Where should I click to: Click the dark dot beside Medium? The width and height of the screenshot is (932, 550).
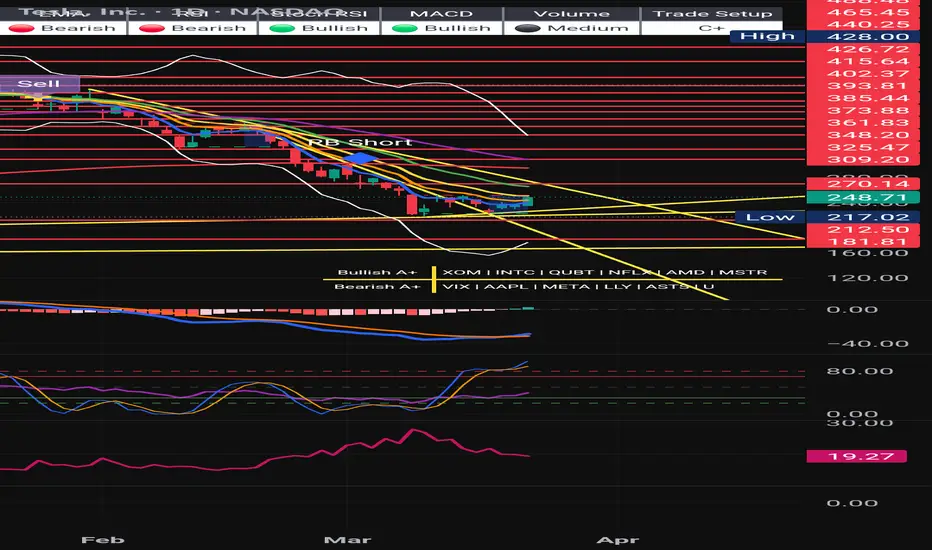(x=528, y=28)
